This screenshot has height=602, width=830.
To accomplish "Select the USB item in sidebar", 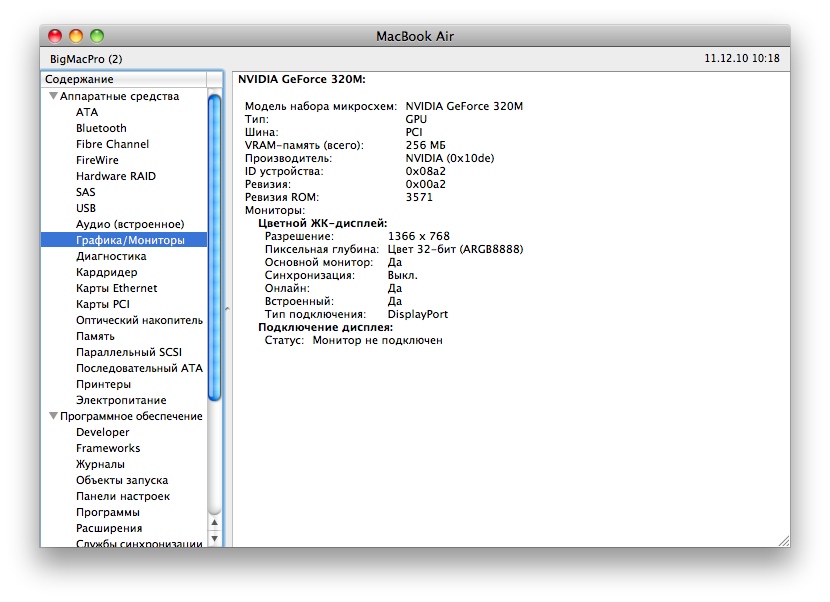I will coord(86,208).
